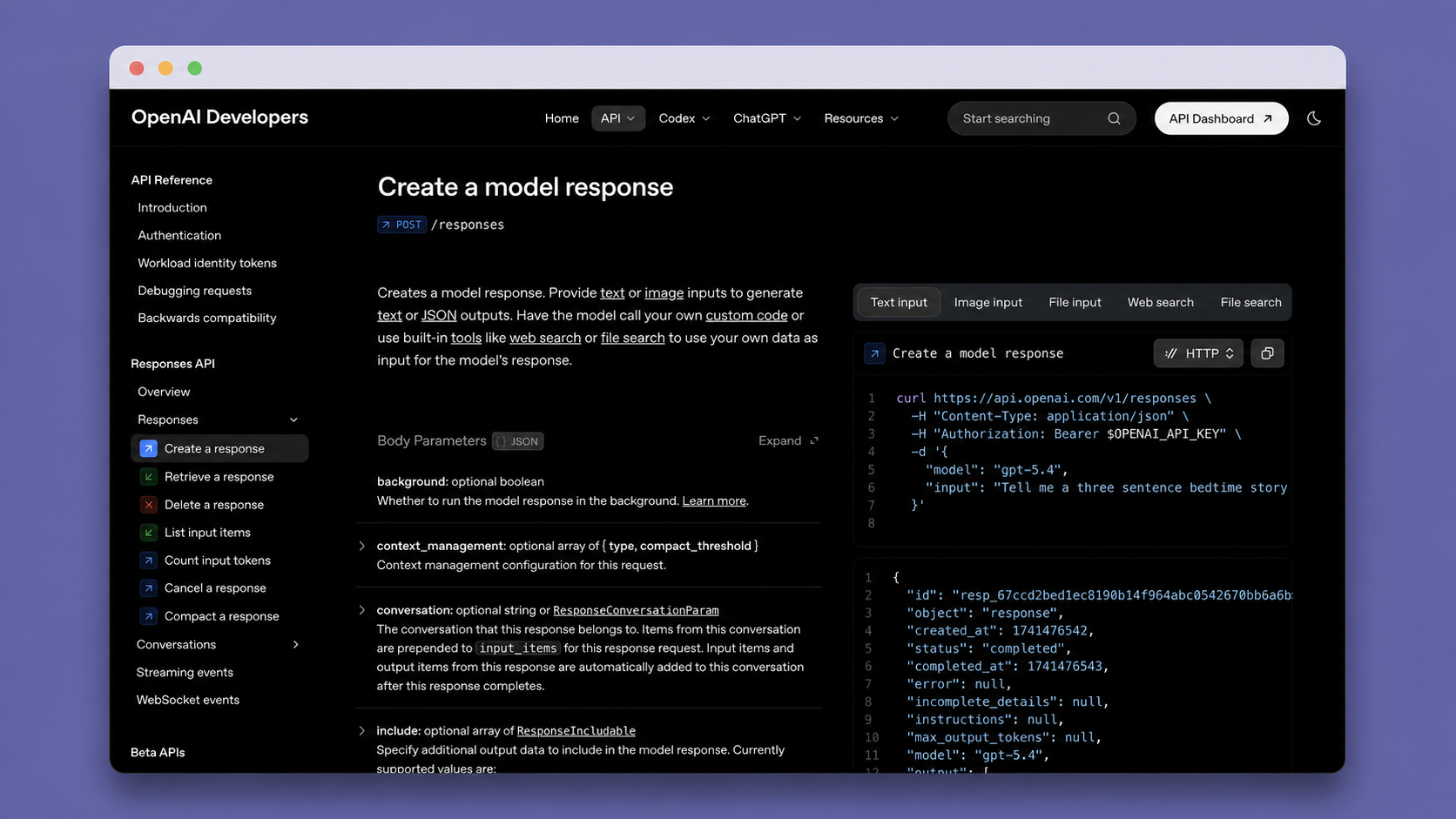Follow the tools link in description
Viewport: 1456px width, 819px height.
(466, 338)
